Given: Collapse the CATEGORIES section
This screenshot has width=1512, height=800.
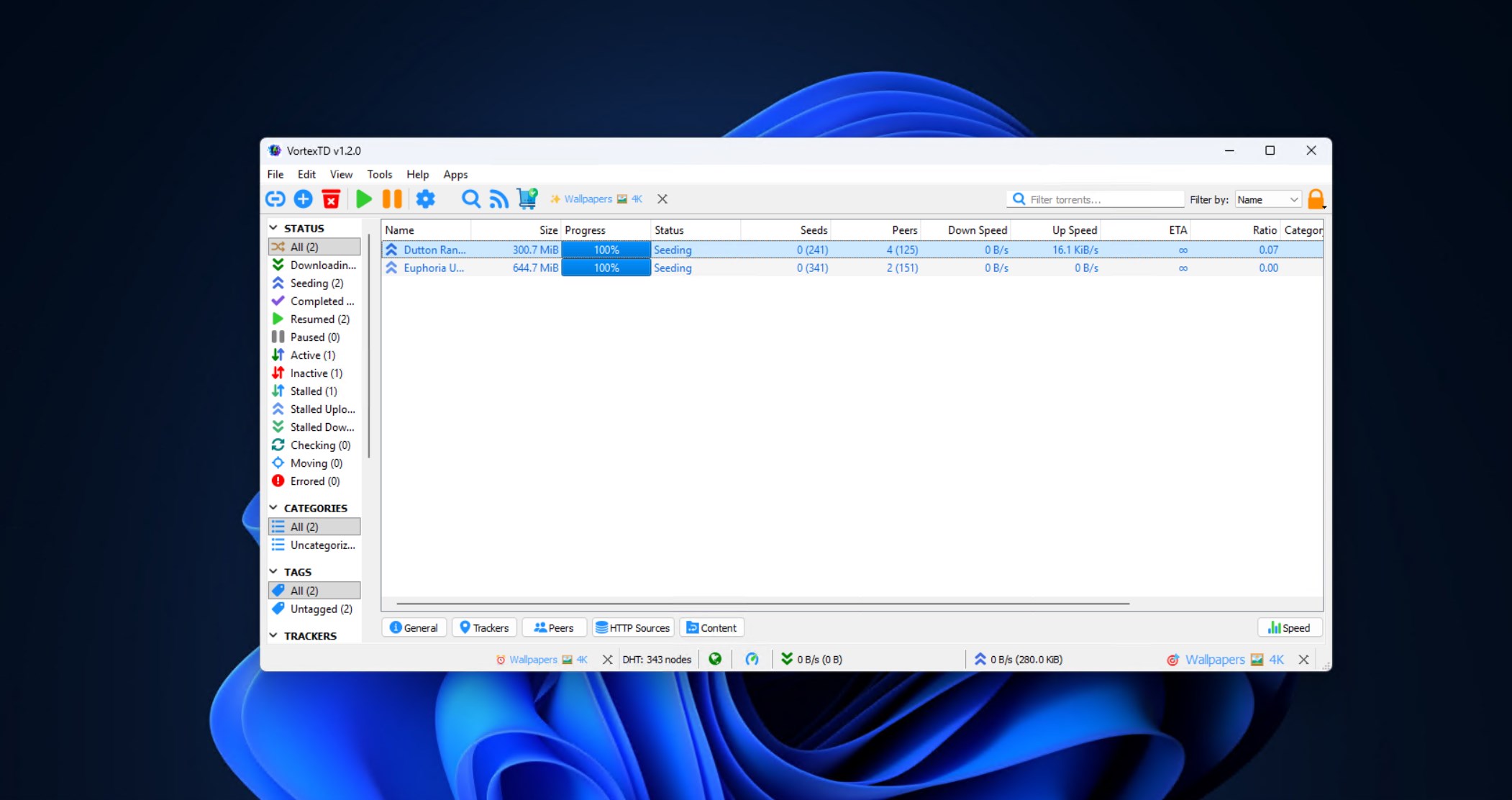Looking at the screenshot, I should pyautogui.click(x=273, y=507).
